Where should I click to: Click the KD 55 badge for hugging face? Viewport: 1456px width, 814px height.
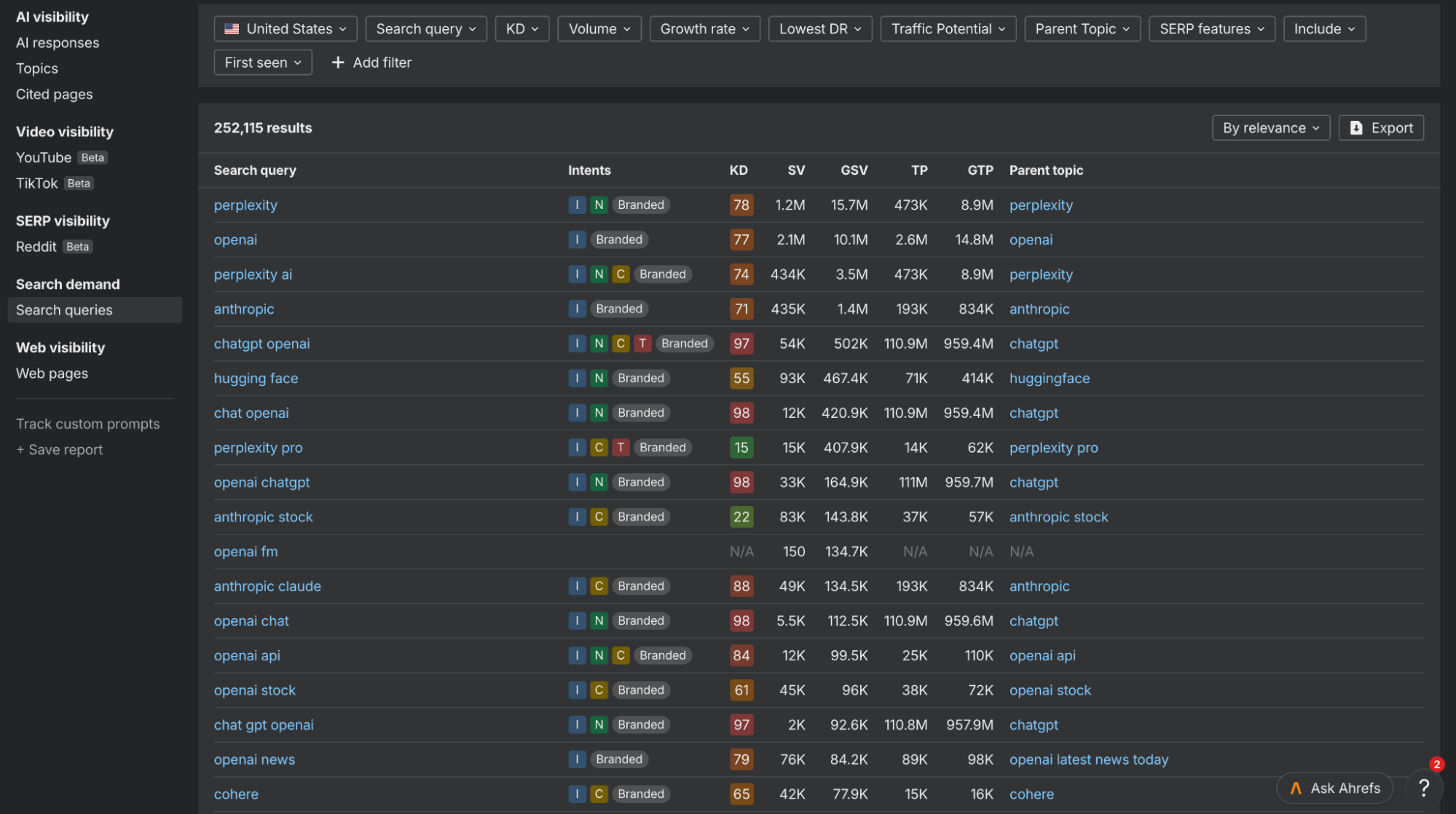[x=741, y=379]
